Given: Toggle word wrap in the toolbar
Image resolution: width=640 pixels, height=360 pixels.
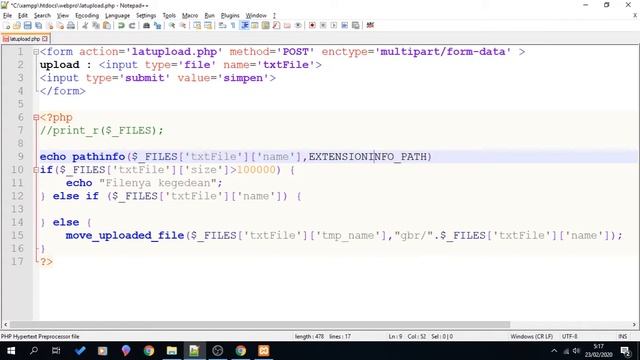Looking at the screenshot, I should (x=222, y=25).
